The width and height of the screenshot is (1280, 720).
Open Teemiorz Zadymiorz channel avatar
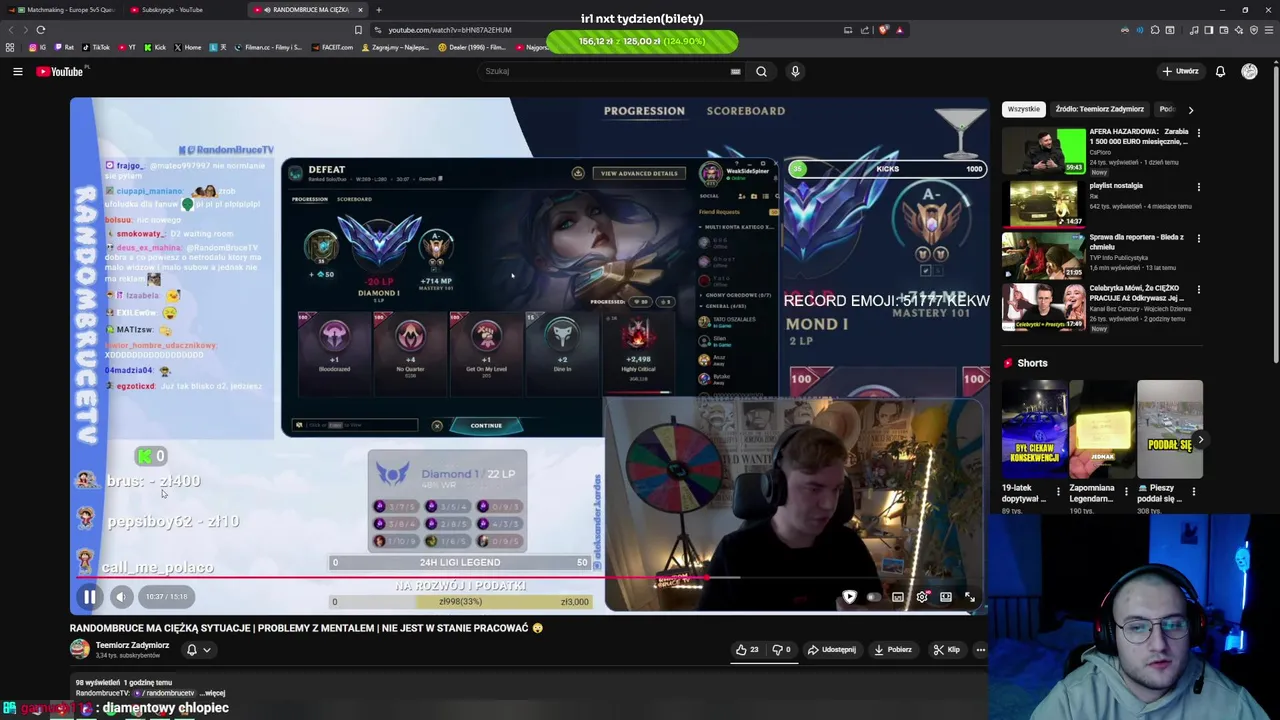(x=79, y=650)
